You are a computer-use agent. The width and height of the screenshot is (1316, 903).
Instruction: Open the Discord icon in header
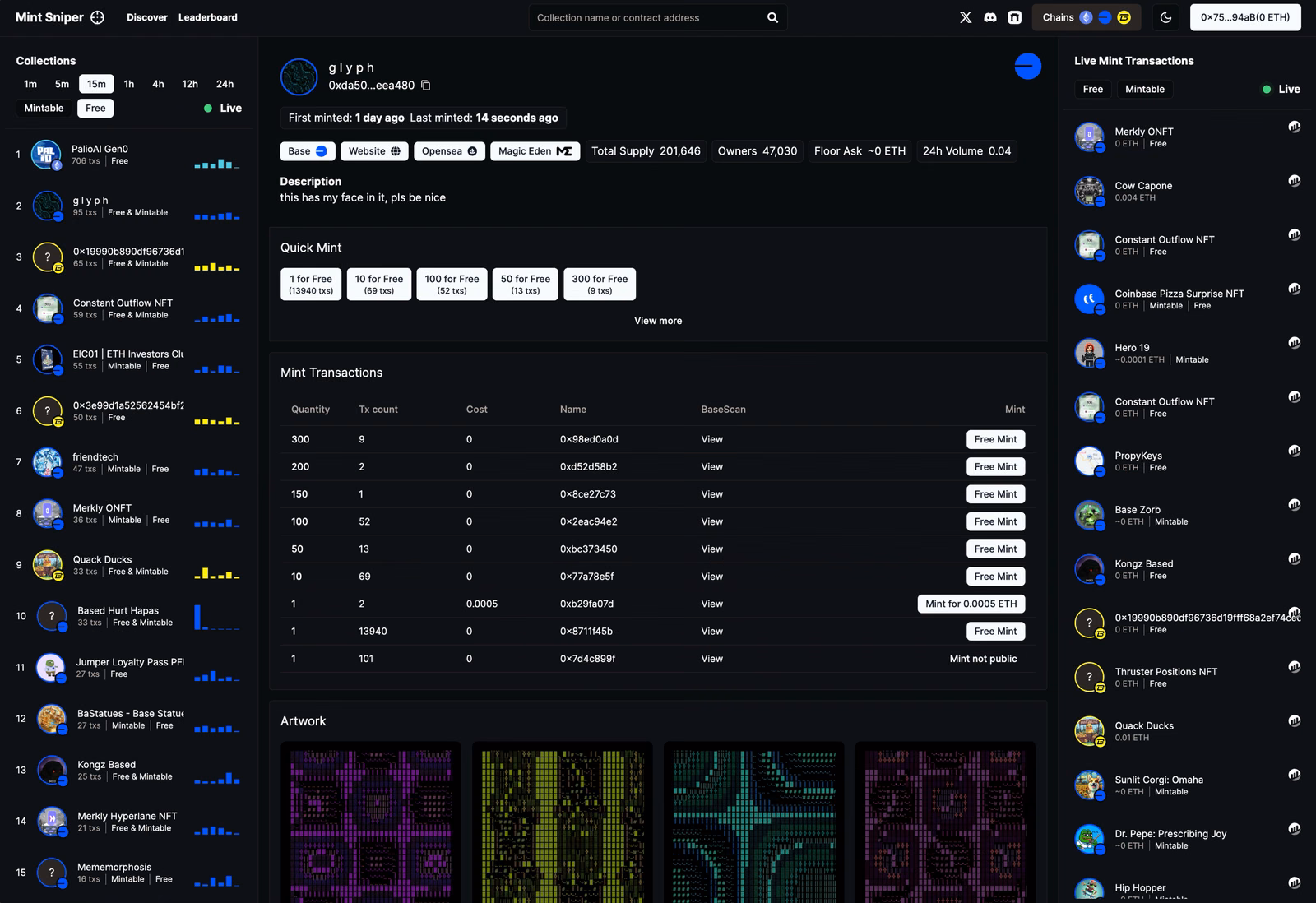click(990, 17)
